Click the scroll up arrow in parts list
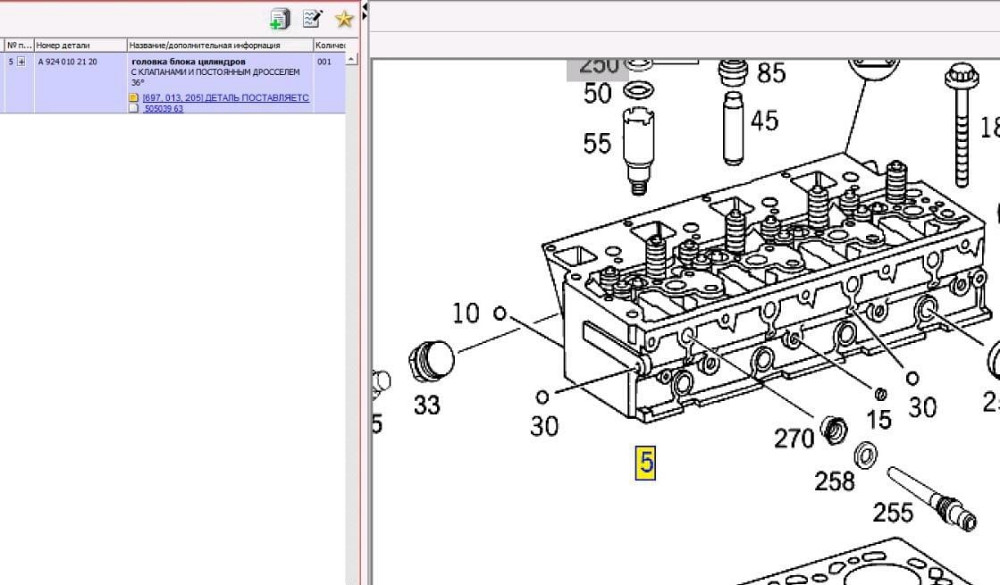This screenshot has height=585, width=1000. [x=351, y=60]
